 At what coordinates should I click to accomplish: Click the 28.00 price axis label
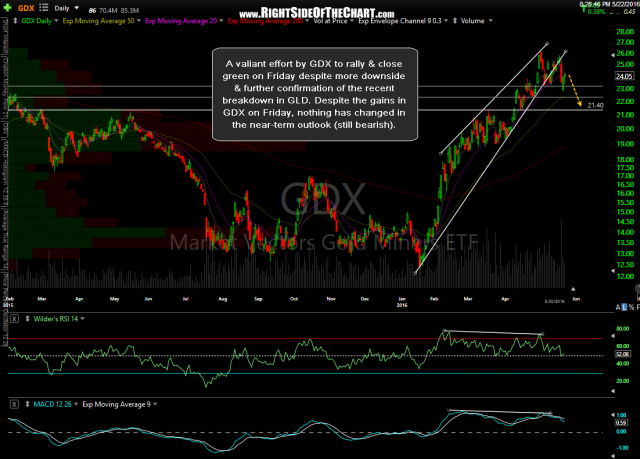coord(625,32)
